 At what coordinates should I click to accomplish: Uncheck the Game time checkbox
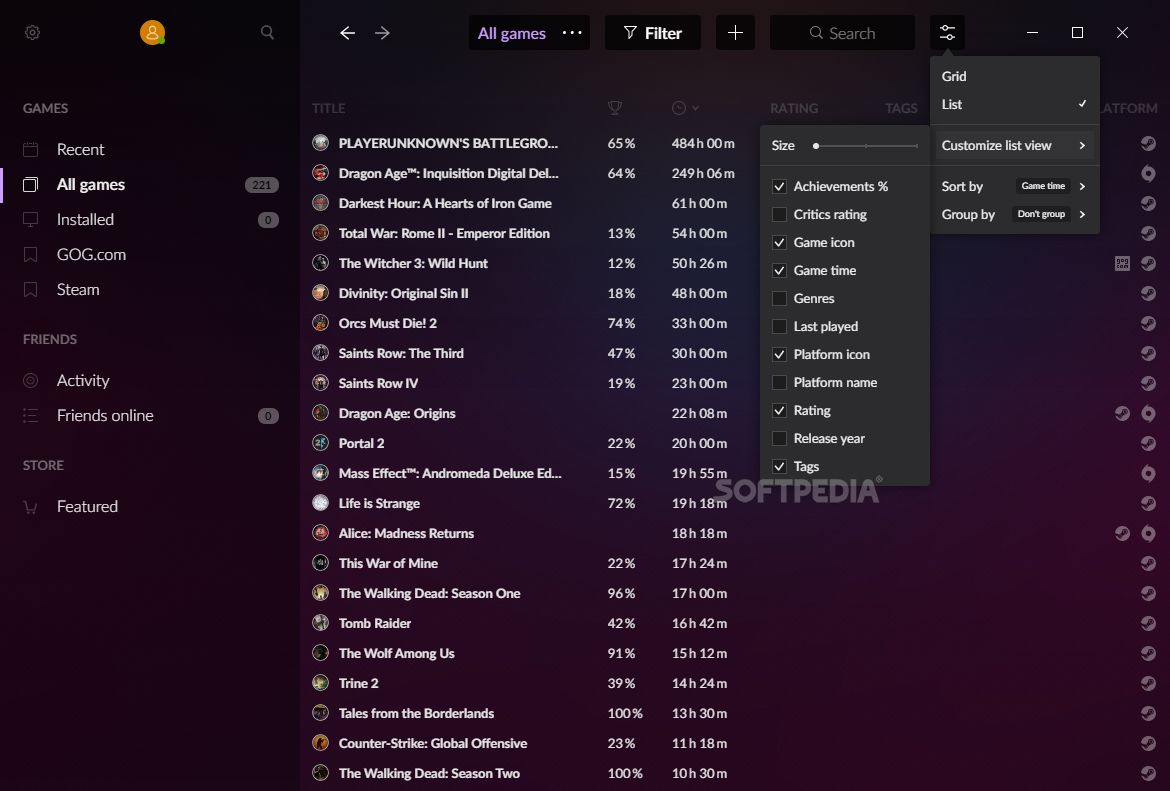(x=779, y=270)
